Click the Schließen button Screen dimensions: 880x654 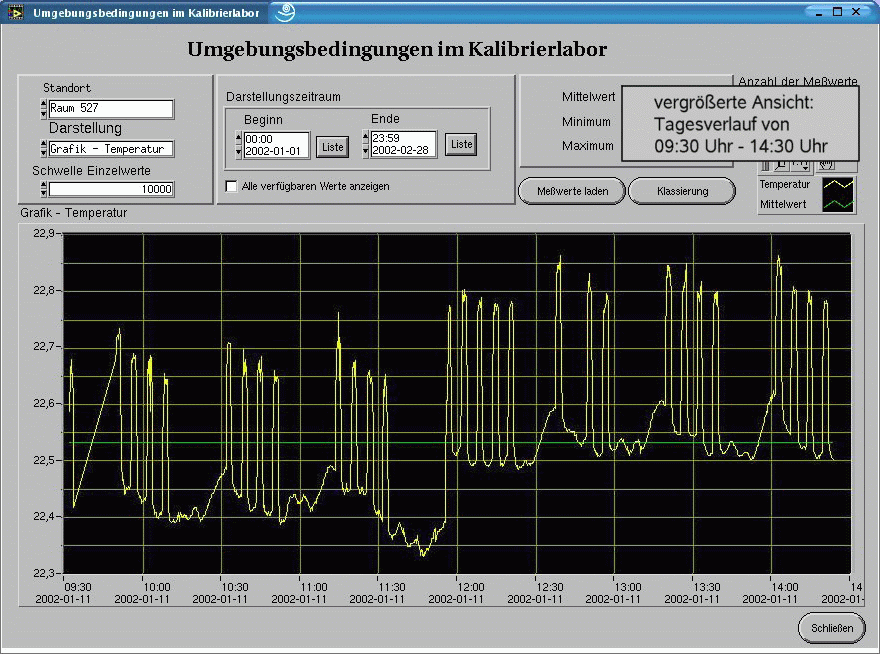click(x=832, y=628)
